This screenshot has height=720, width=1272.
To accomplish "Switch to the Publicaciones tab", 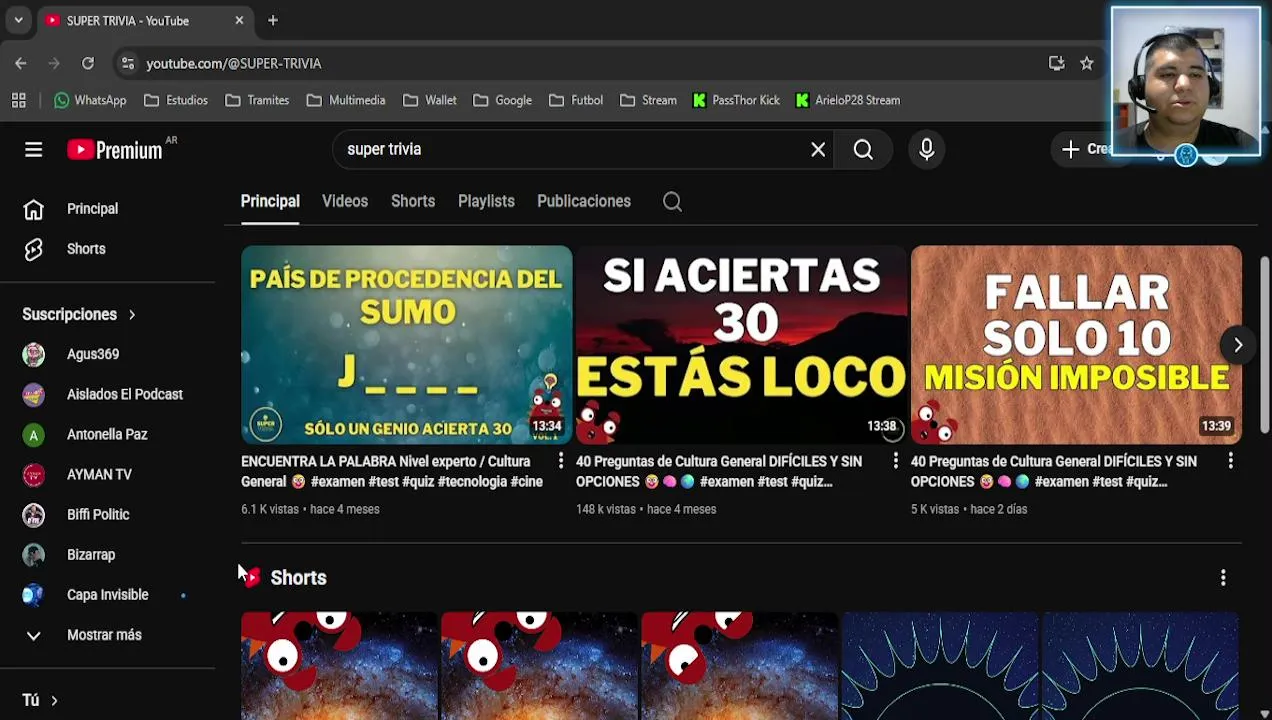I will [x=584, y=201].
